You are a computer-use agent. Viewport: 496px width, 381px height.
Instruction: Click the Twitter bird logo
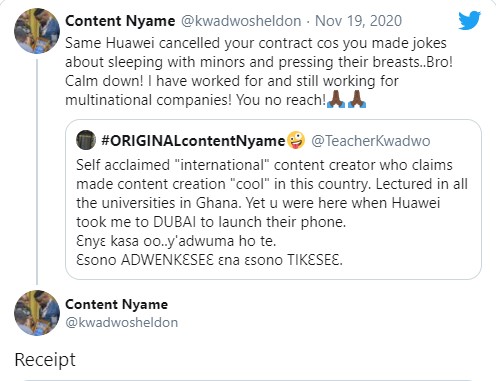tap(469, 21)
